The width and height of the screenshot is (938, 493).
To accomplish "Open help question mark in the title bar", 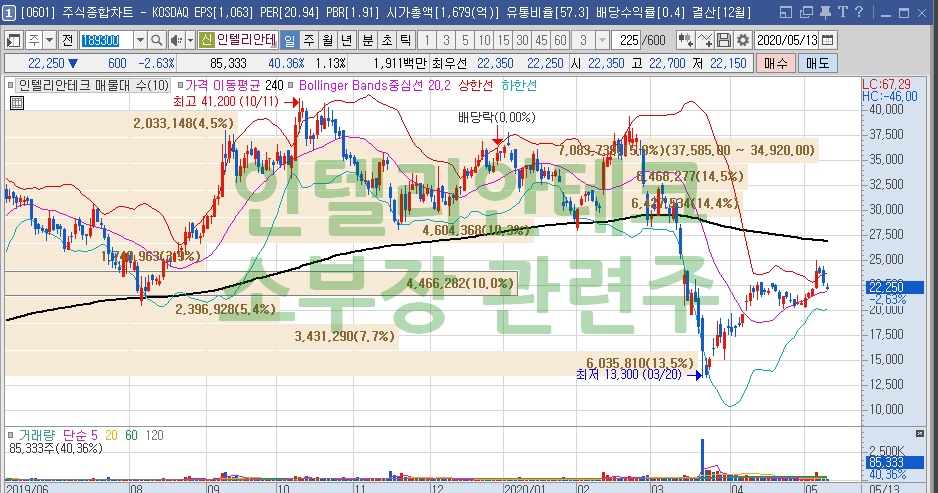I will coord(859,12).
